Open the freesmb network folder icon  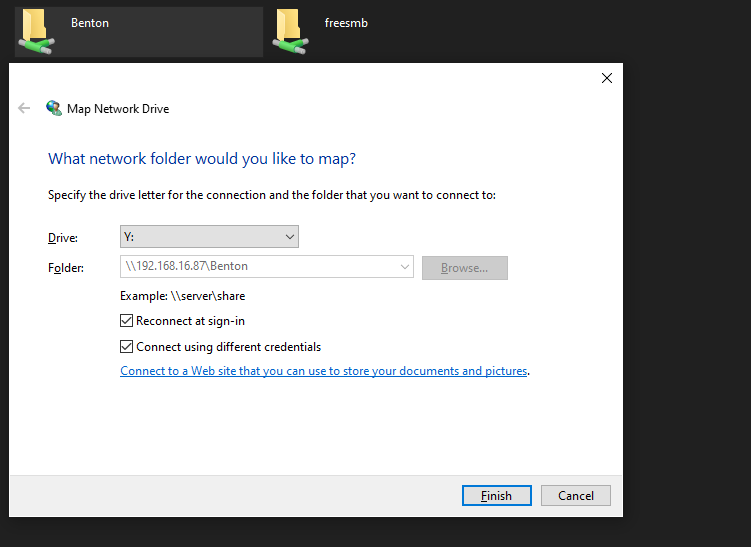[290, 32]
